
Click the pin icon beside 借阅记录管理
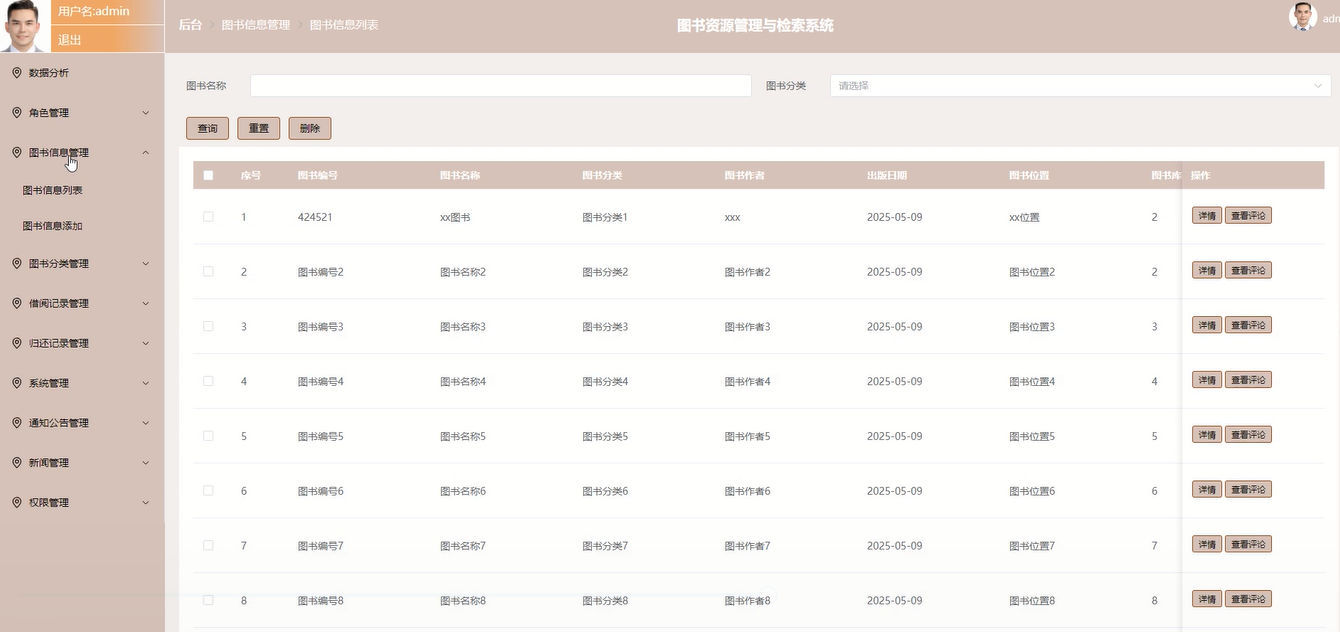coord(17,303)
